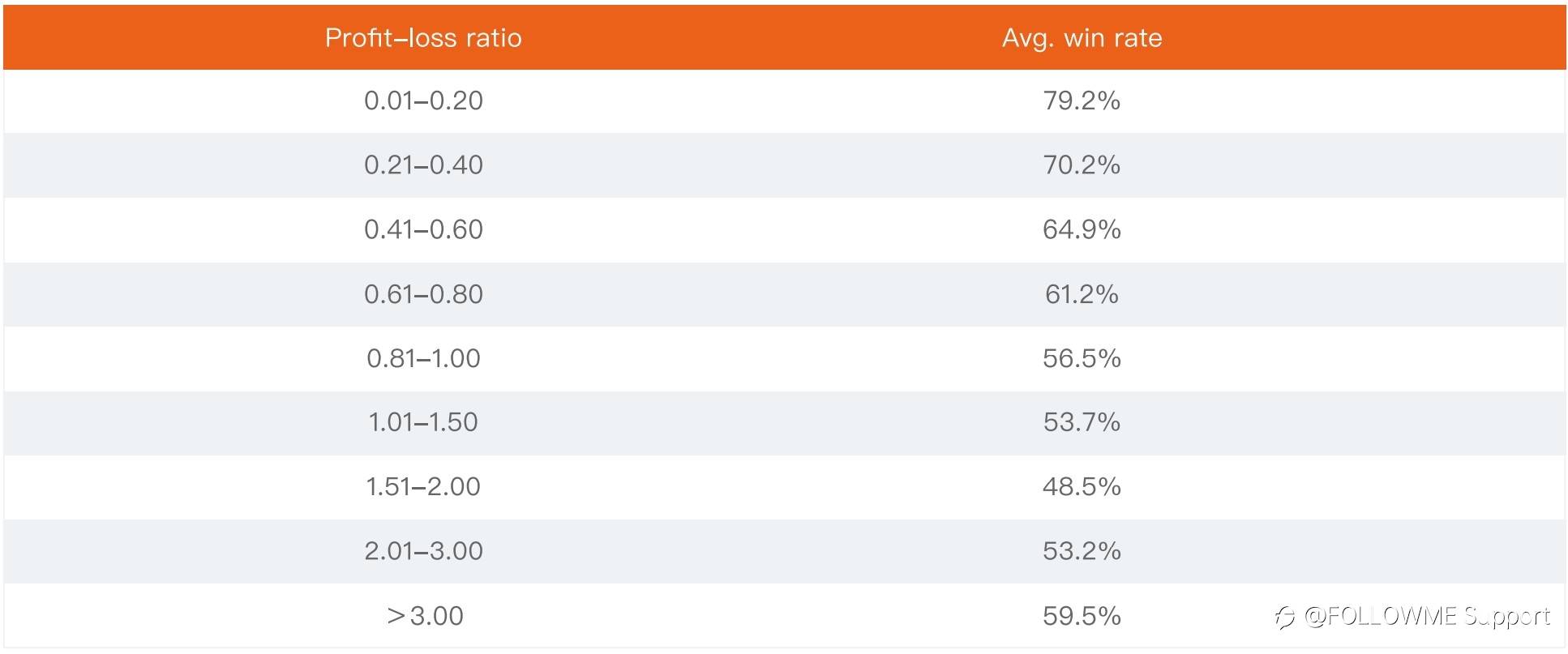Select the 70.2% win rate value
1568x654 pixels.
1082,165
